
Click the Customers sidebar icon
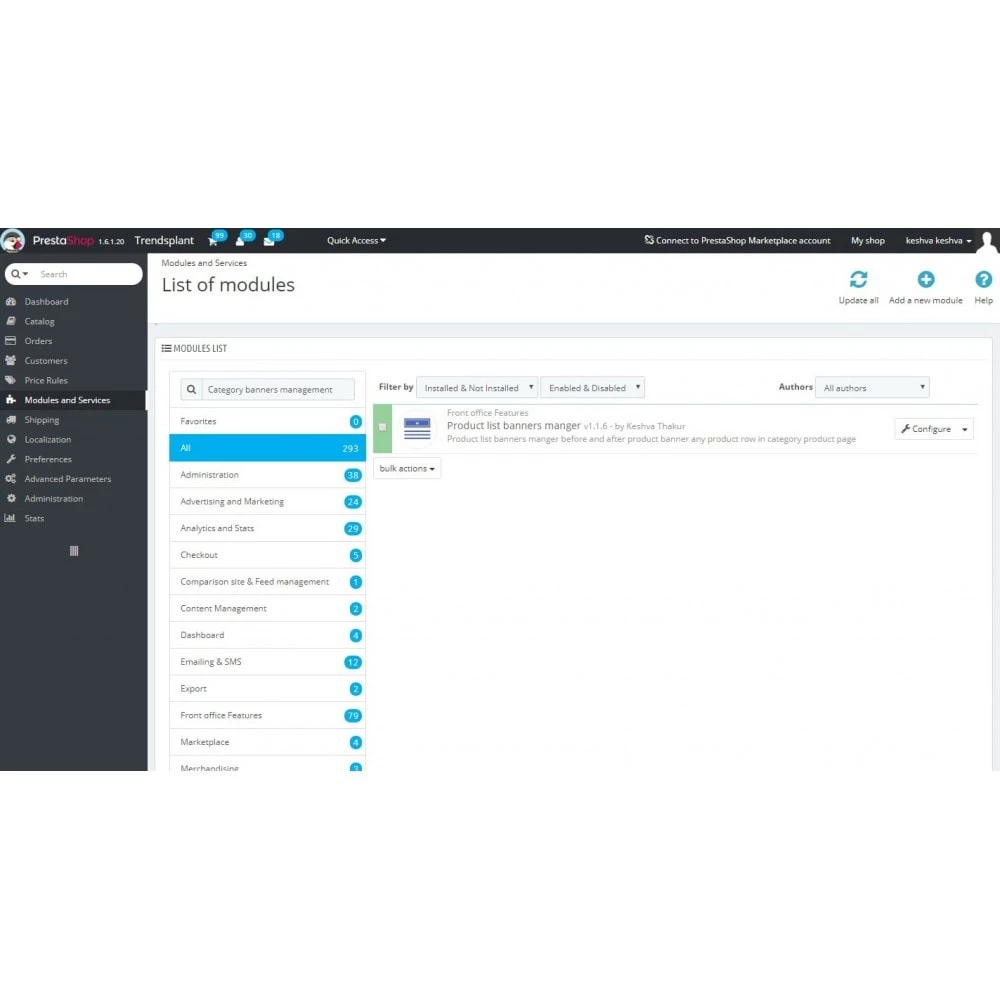(11, 360)
